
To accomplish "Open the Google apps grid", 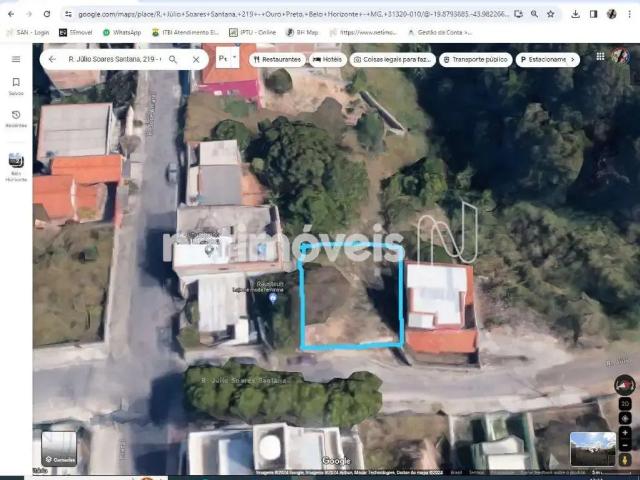I will (600, 56).
